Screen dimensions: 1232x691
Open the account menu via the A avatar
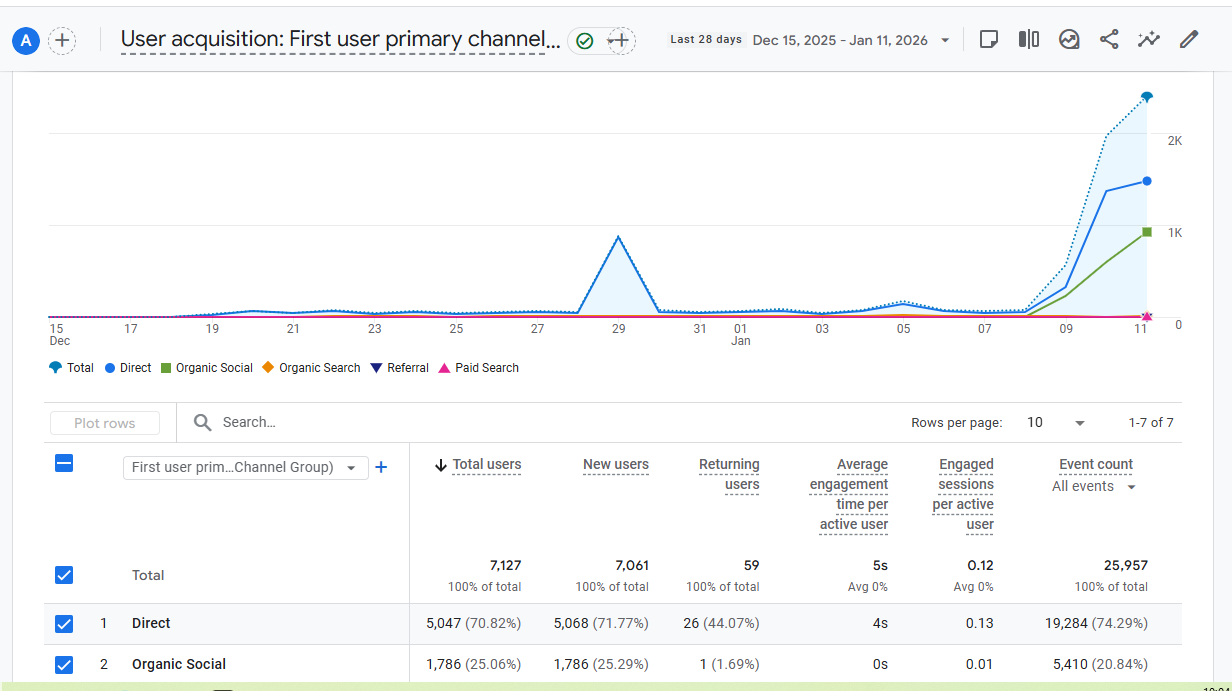click(x=25, y=40)
